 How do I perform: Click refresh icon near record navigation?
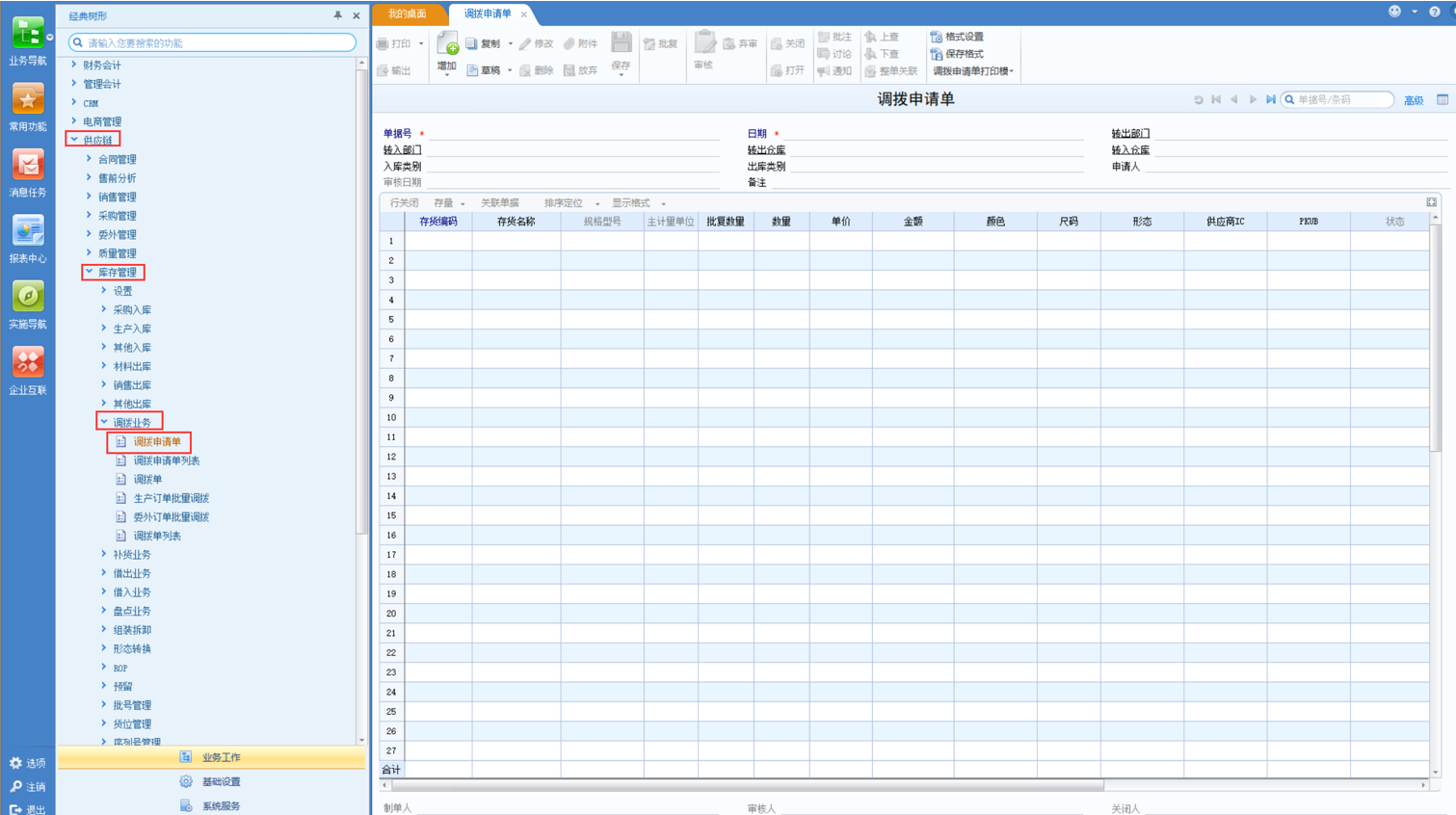(x=1198, y=99)
